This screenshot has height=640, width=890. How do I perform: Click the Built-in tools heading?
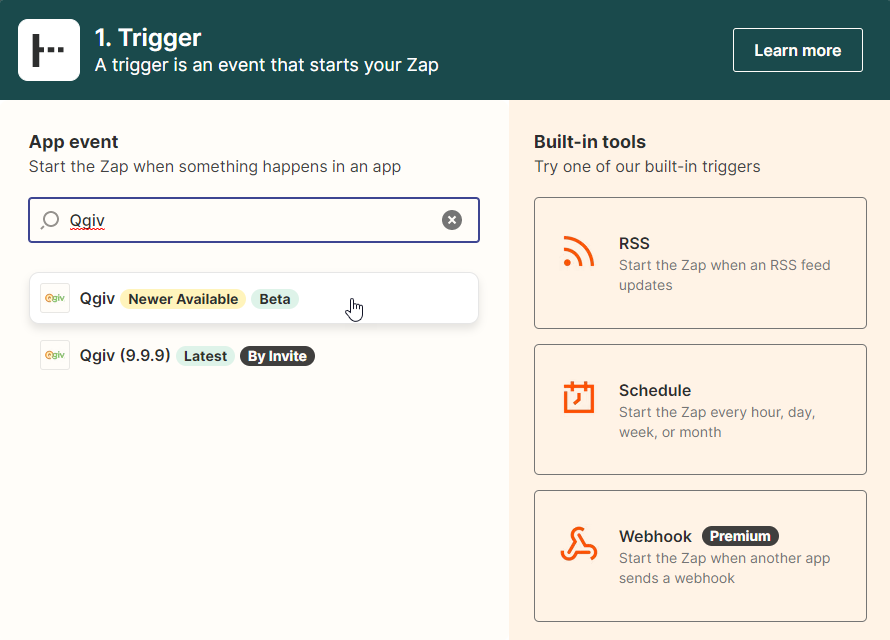(590, 142)
